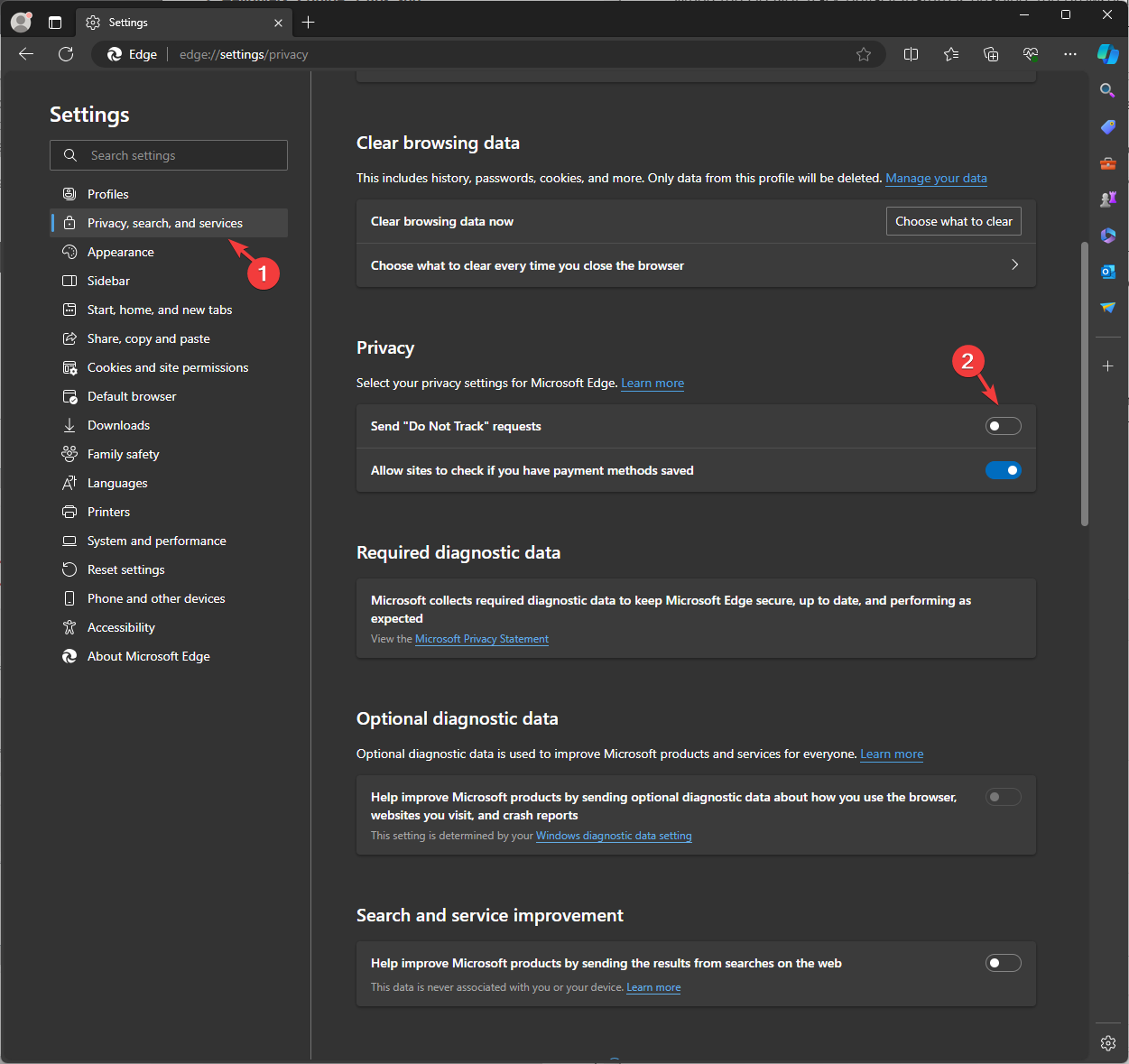The width and height of the screenshot is (1129, 1064).
Task: Open sidebar Tools briefcase icon
Action: tap(1108, 163)
